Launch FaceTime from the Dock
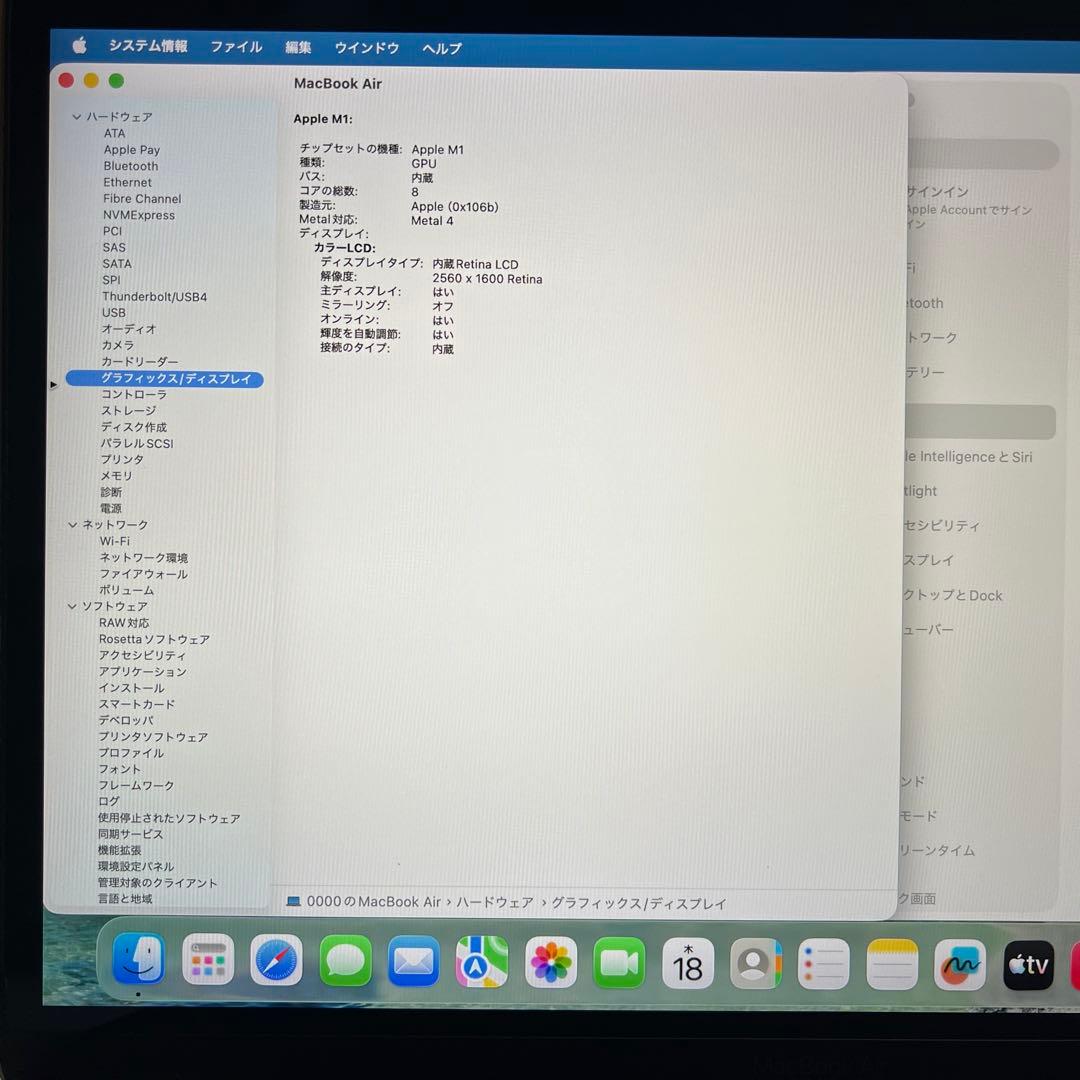The width and height of the screenshot is (1080, 1080). click(x=619, y=963)
